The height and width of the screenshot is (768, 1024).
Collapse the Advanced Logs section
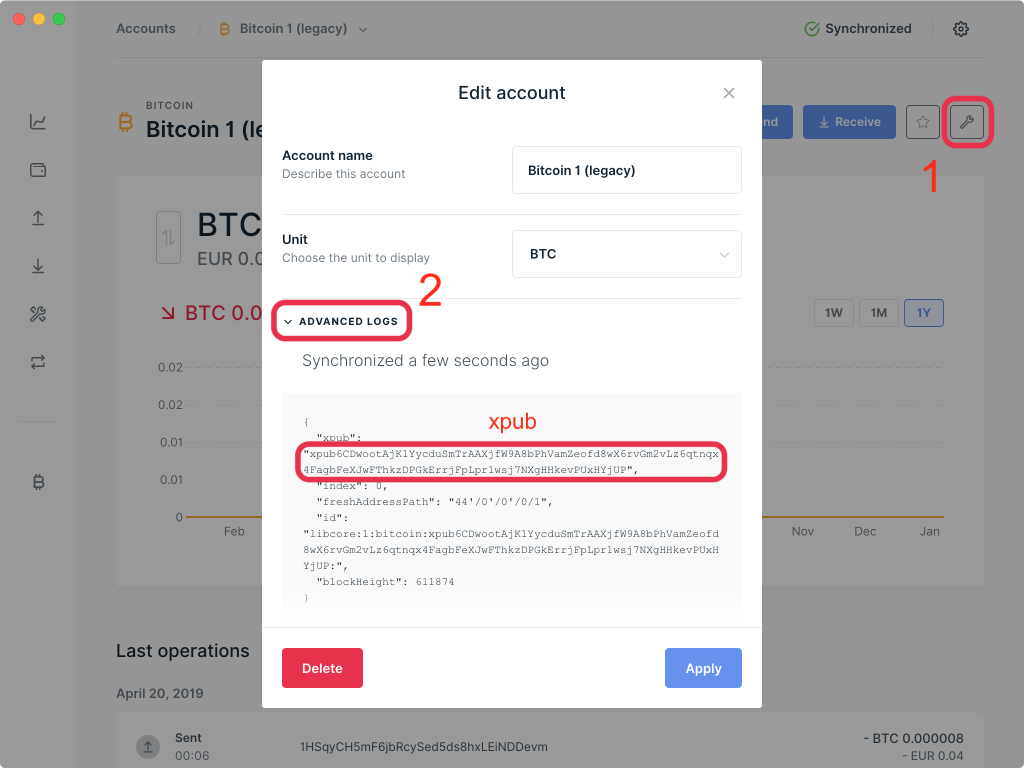coord(341,321)
